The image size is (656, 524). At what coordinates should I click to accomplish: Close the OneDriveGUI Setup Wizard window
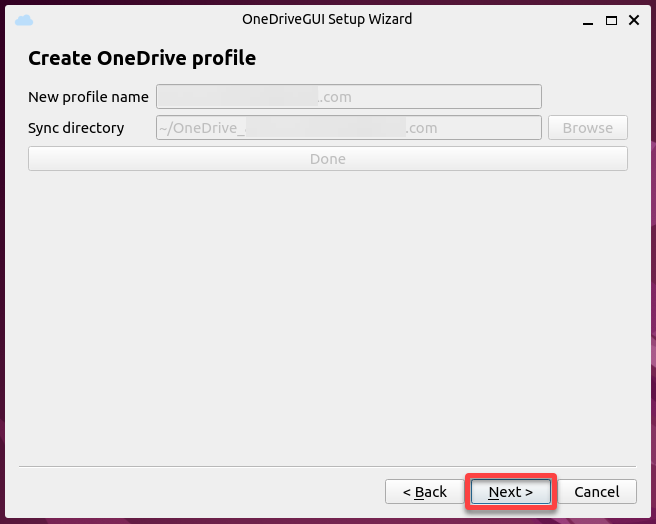tap(634, 20)
